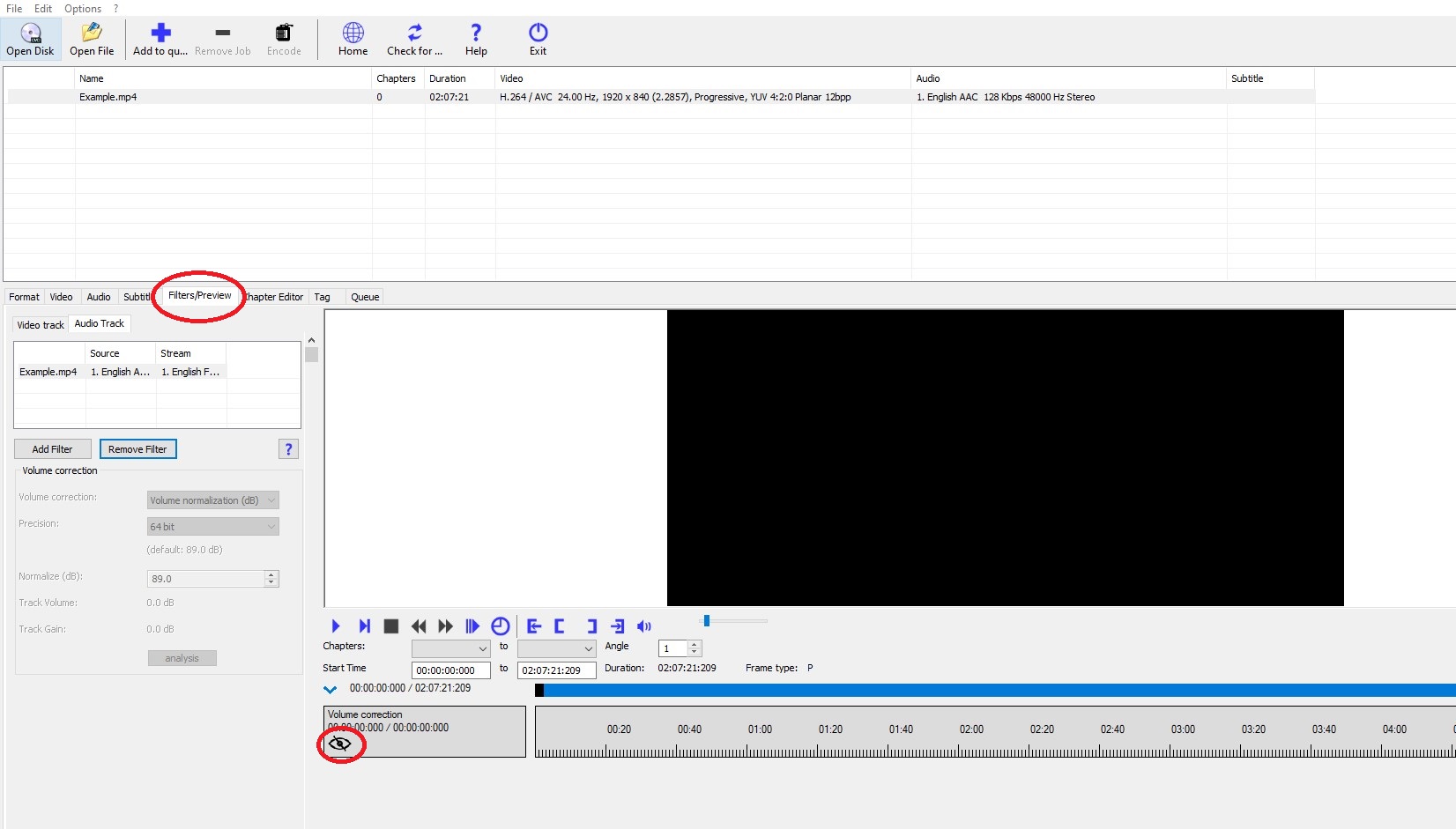Click the Remove Job toolbar icon

(x=223, y=40)
